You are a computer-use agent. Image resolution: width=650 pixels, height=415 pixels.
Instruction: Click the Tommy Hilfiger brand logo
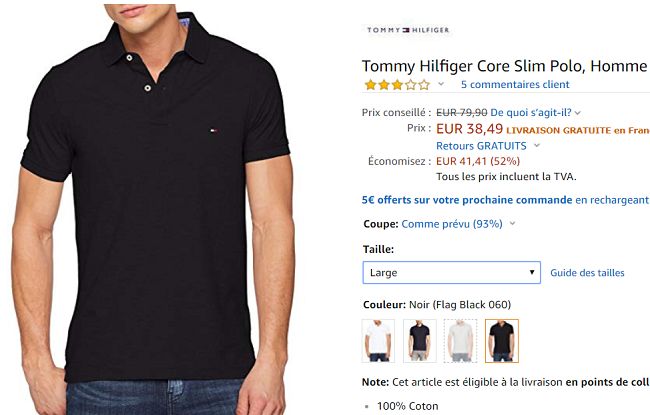coord(408,30)
